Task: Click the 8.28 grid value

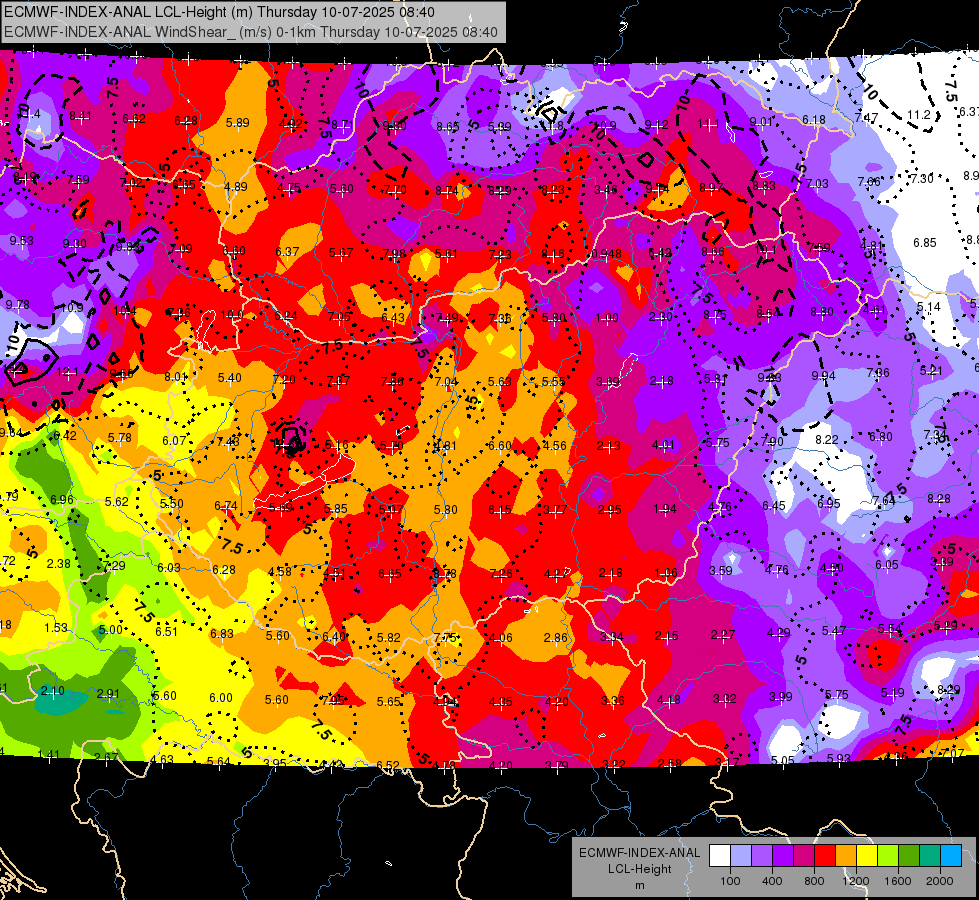Action: 938,498
